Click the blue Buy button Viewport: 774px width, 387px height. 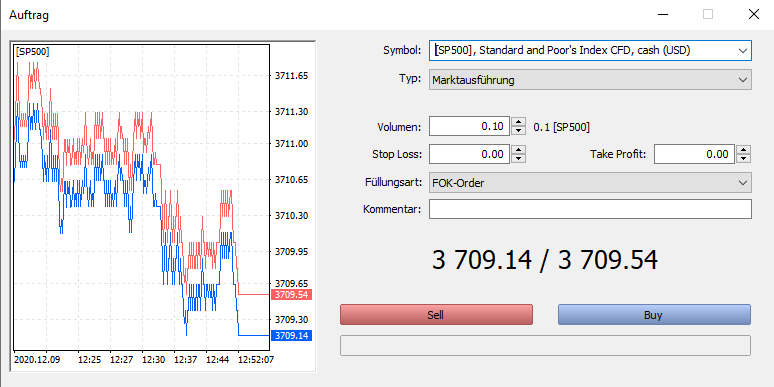(654, 314)
